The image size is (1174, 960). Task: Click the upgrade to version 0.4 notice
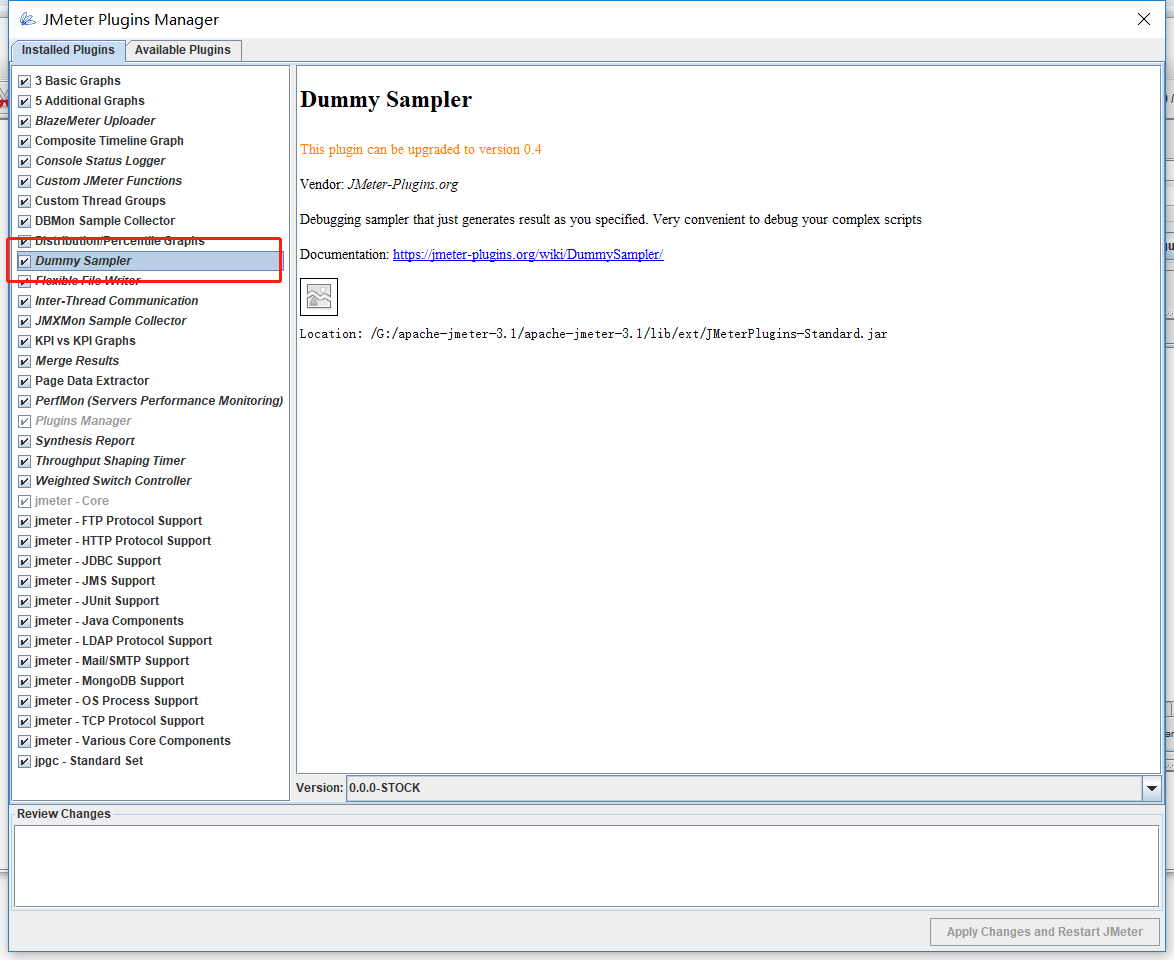[x=420, y=150]
